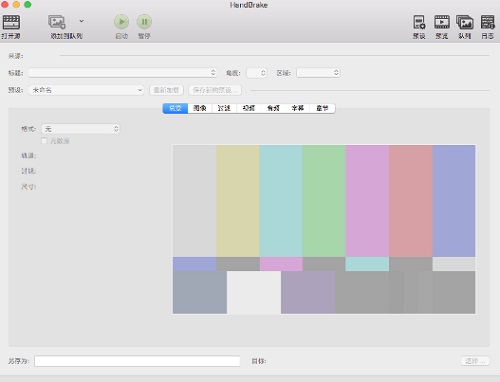Show the queue window icon
The width and height of the screenshot is (500, 382).
(465, 22)
